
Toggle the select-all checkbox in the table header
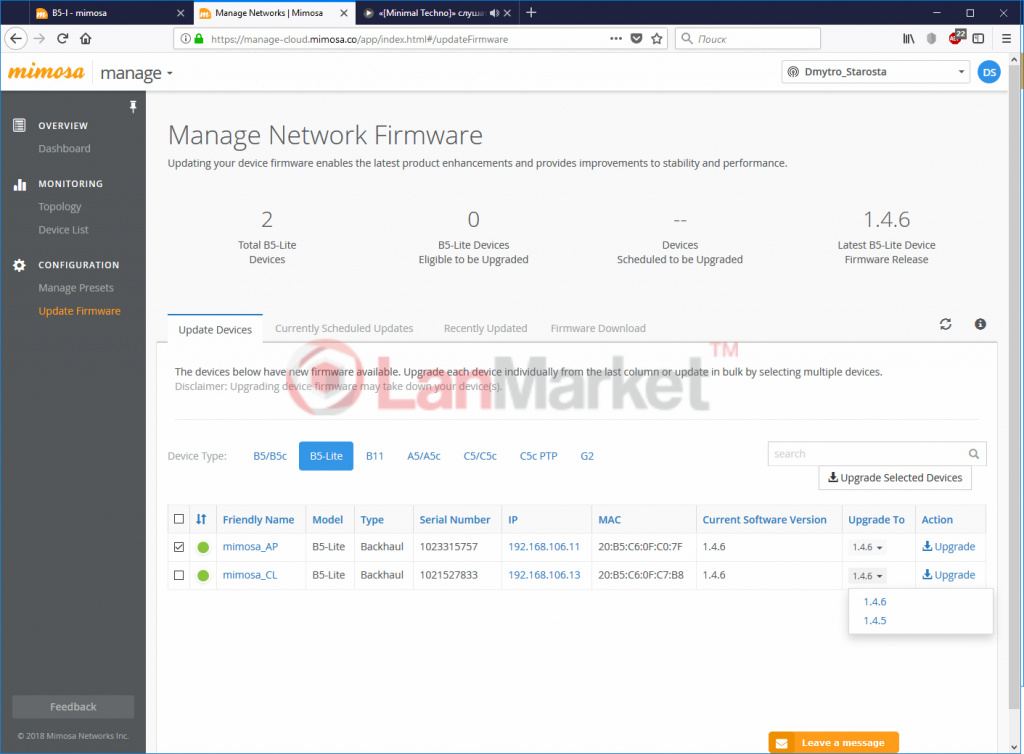click(x=179, y=519)
